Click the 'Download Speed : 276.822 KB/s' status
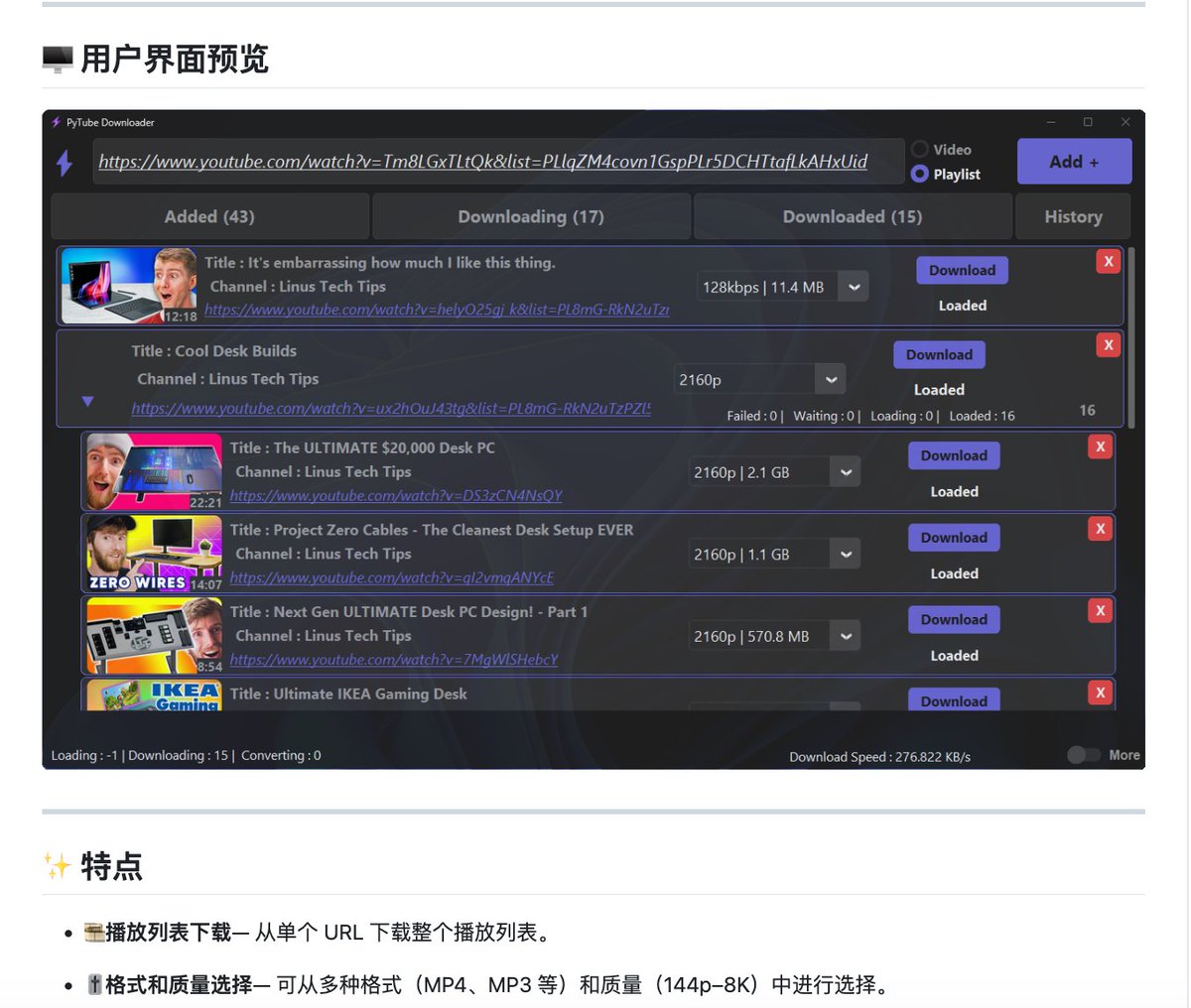 879,757
